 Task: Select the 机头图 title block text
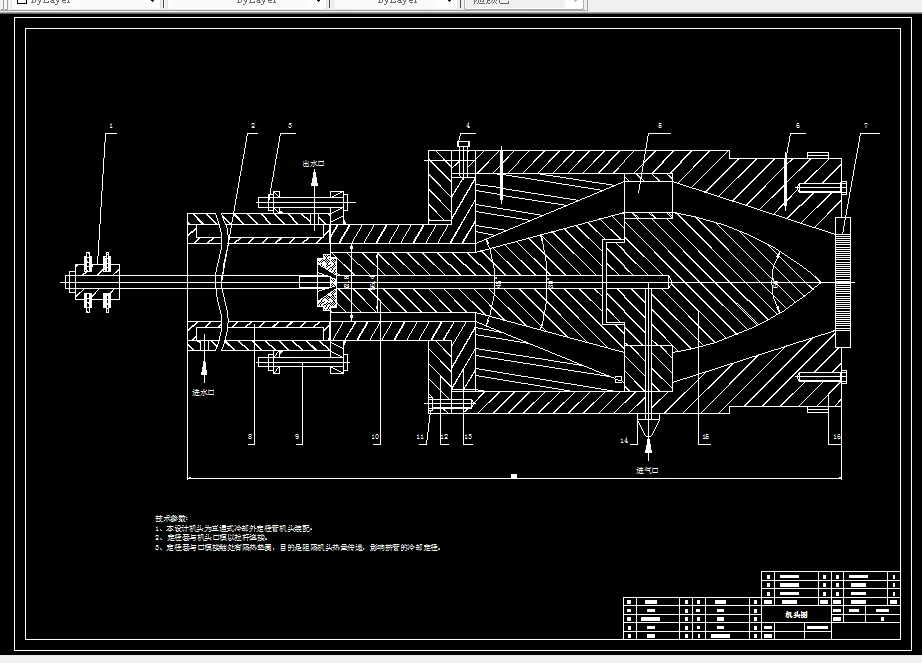click(x=796, y=615)
